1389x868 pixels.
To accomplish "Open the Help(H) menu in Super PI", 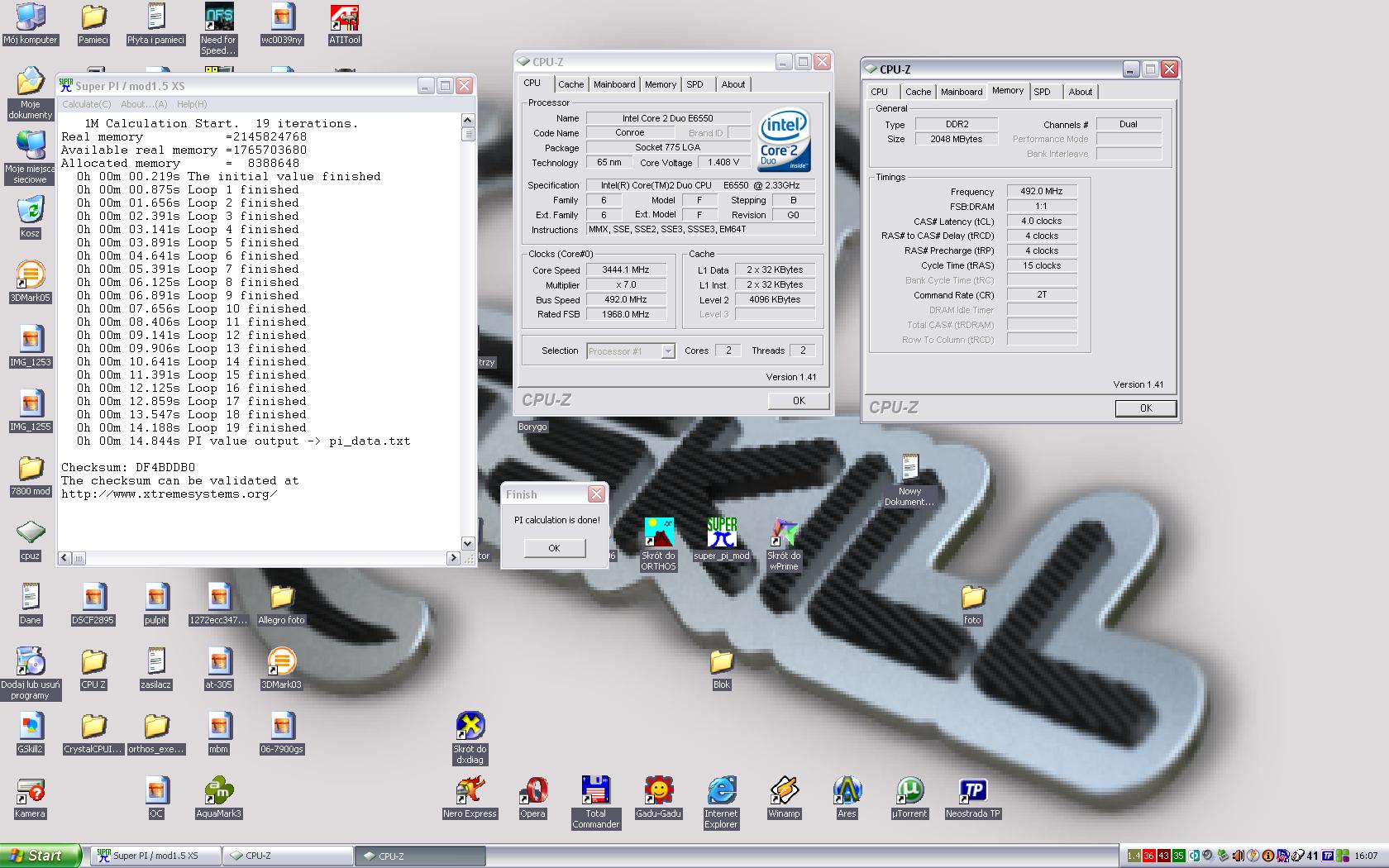I will pos(192,104).
